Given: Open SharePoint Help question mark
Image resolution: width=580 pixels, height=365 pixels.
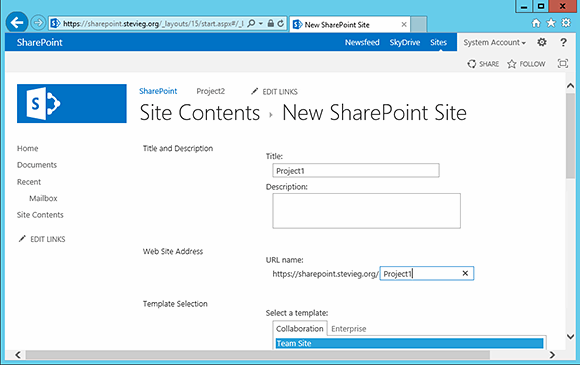Looking at the screenshot, I should coord(563,42).
